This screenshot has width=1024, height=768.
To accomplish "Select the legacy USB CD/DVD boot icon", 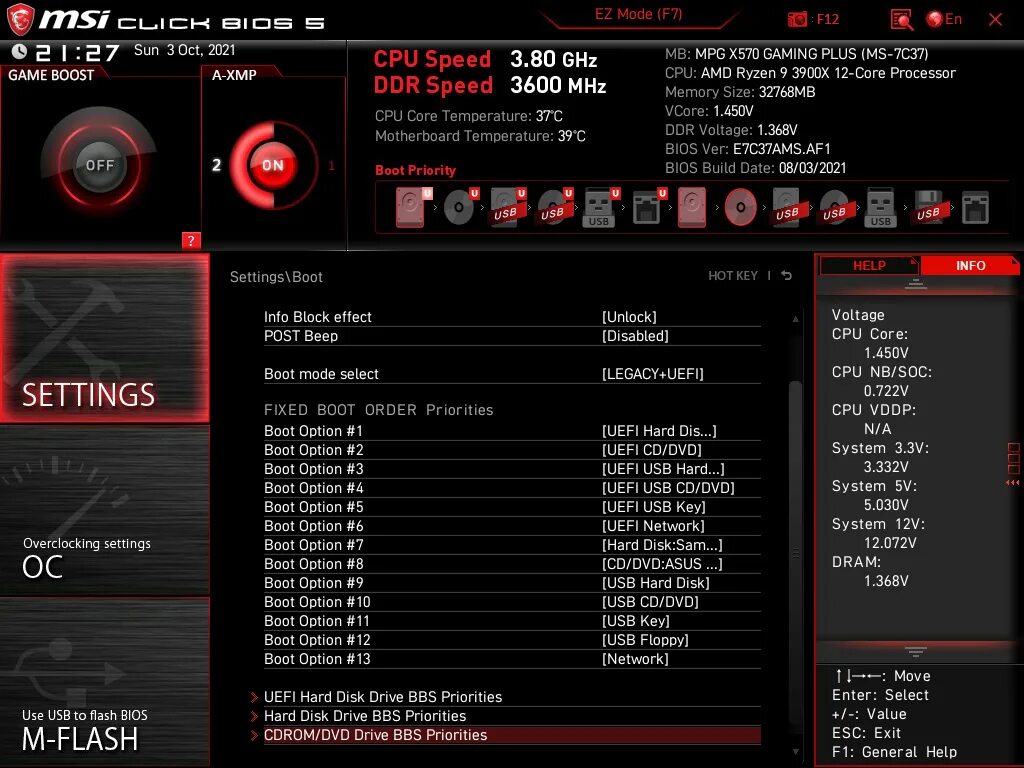I will click(835, 207).
